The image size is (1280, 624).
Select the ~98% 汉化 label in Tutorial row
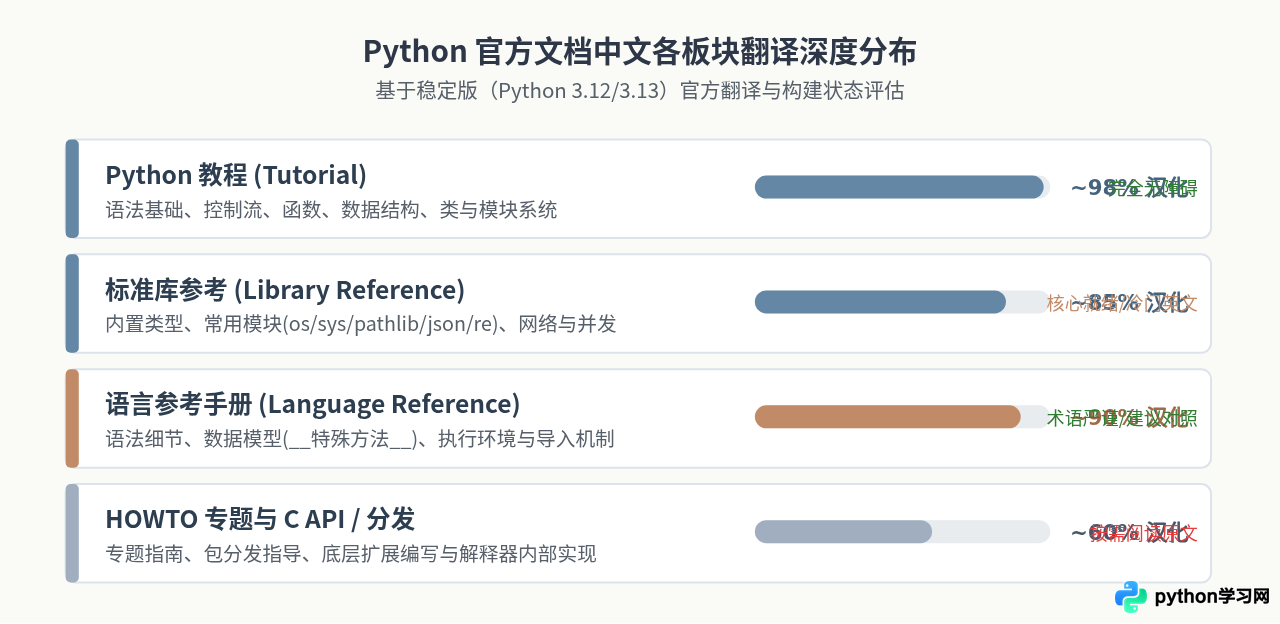1130,188
